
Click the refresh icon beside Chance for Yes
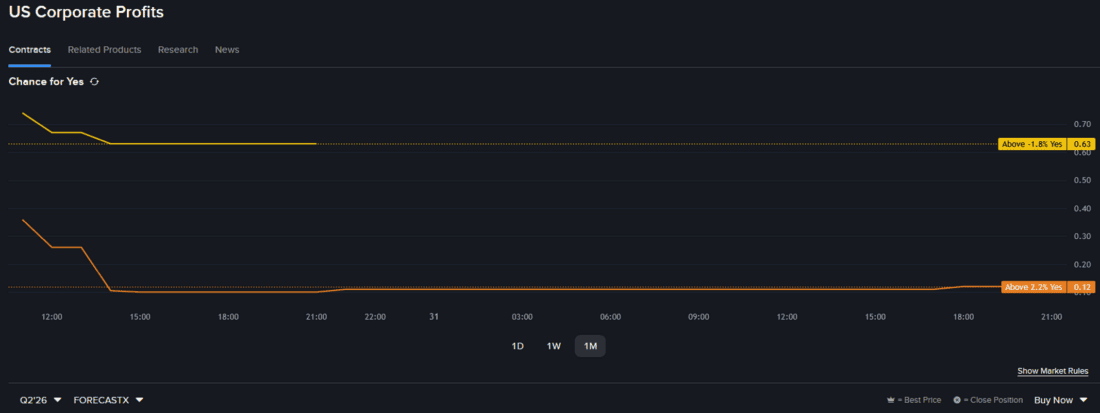pyautogui.click(x=95, y=82)
